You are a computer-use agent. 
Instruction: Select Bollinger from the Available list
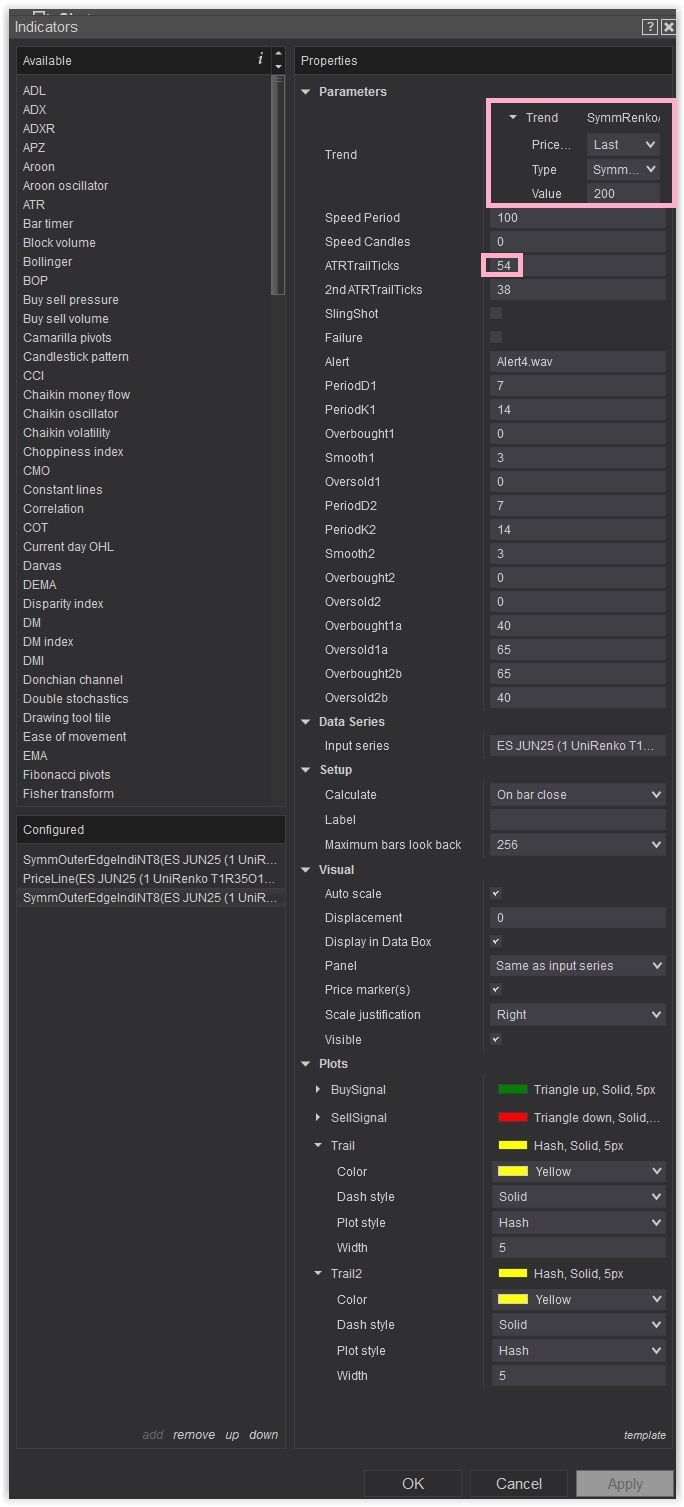pyautogui.click(x=48, y=262)
